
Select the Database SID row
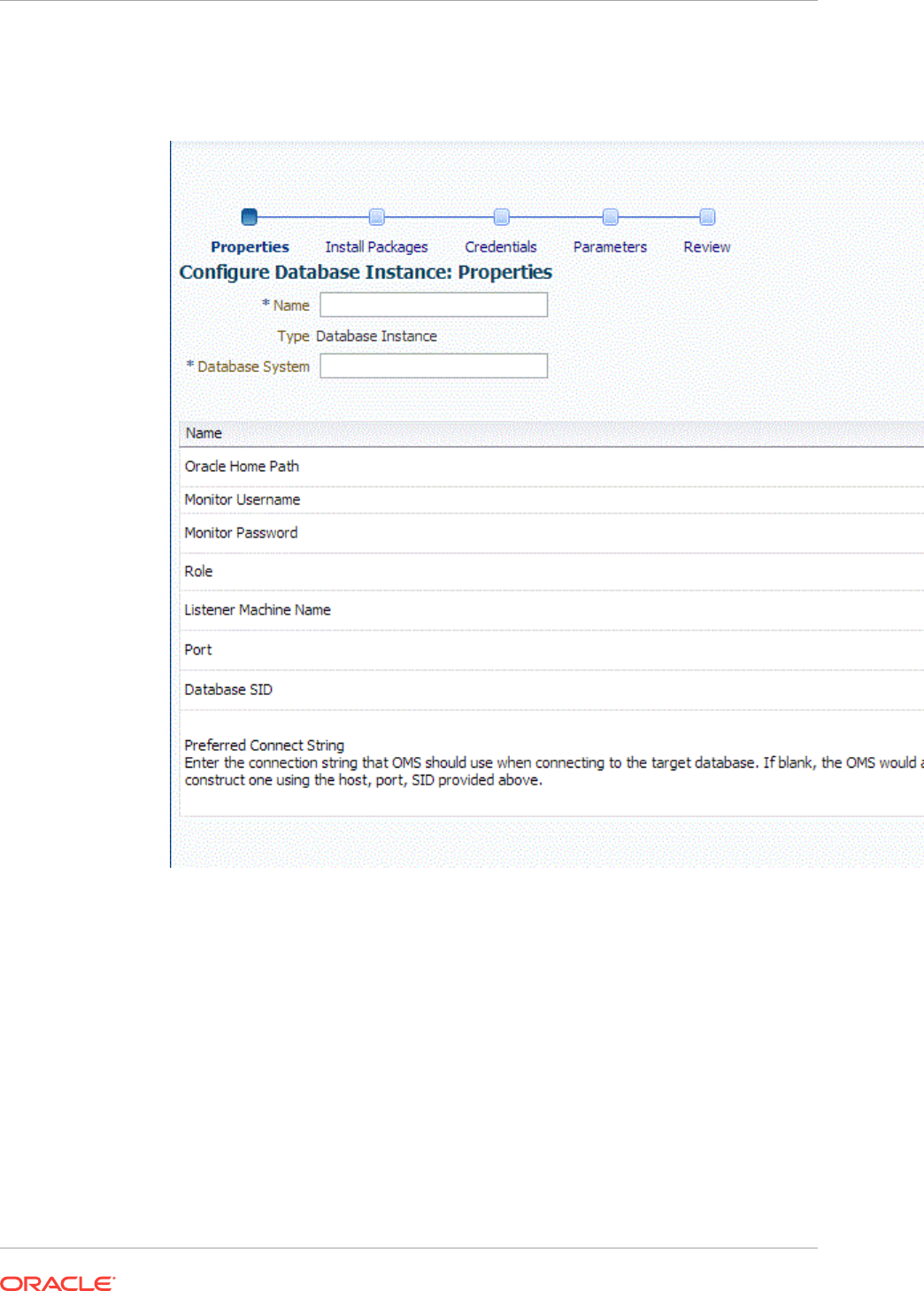(x=551, y=690)
